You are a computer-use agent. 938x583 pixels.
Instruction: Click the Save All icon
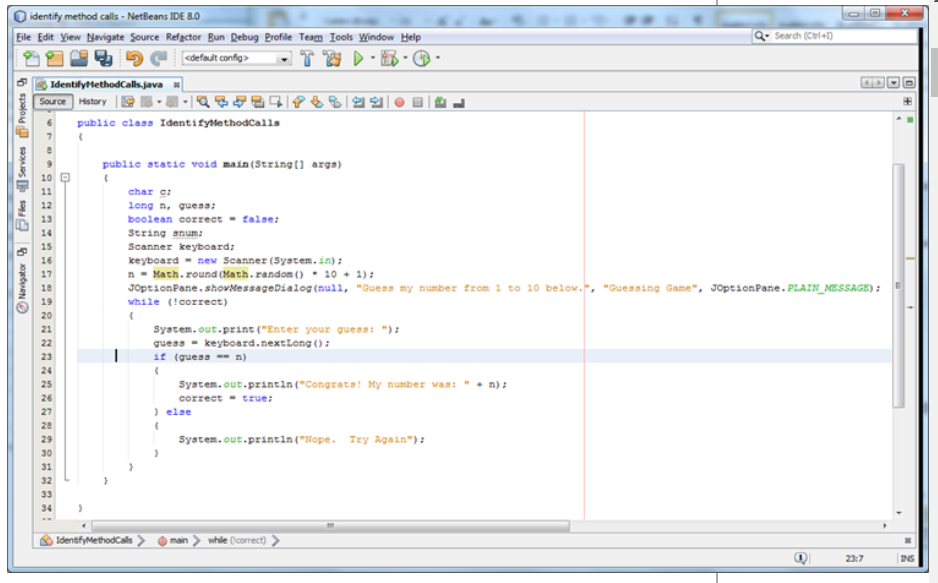click(x=104, y=59)
